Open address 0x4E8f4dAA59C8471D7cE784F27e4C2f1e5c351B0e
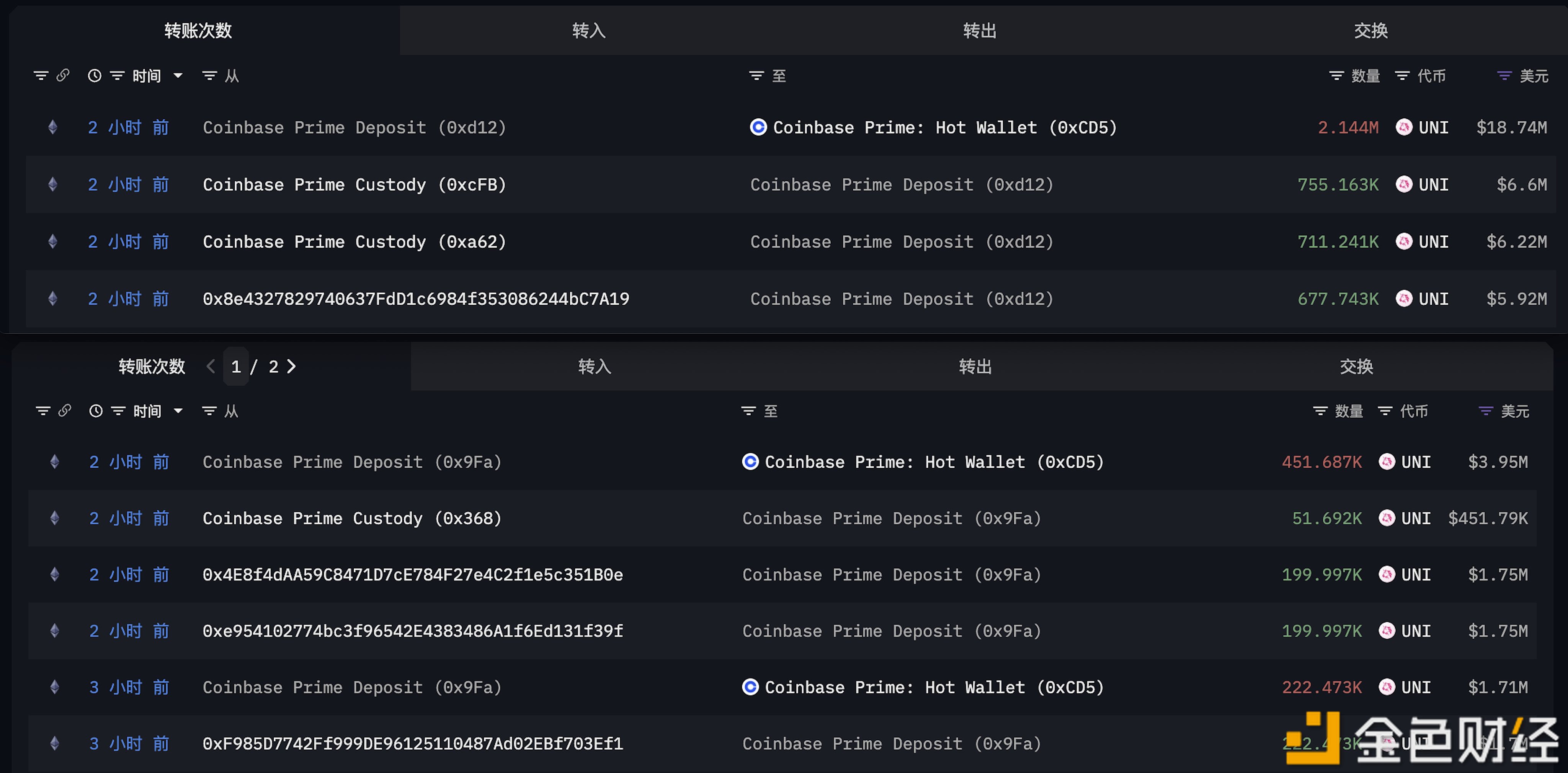 point(413,574)
